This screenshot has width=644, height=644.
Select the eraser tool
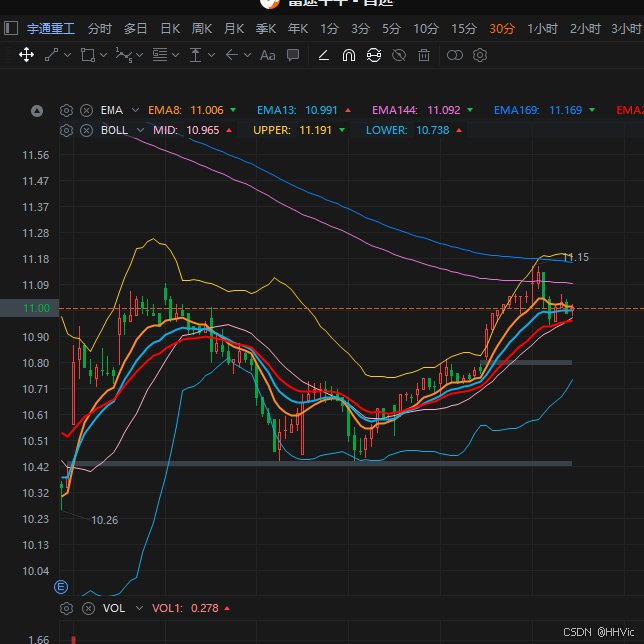[324, 55]
